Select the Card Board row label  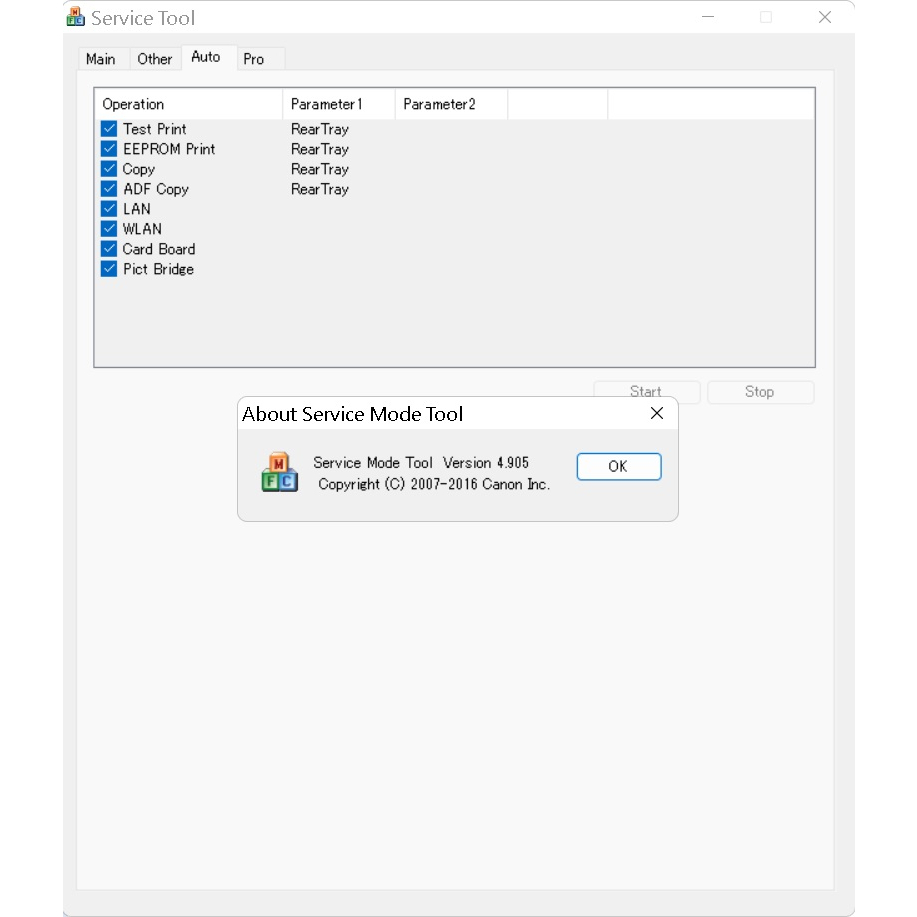158,249
